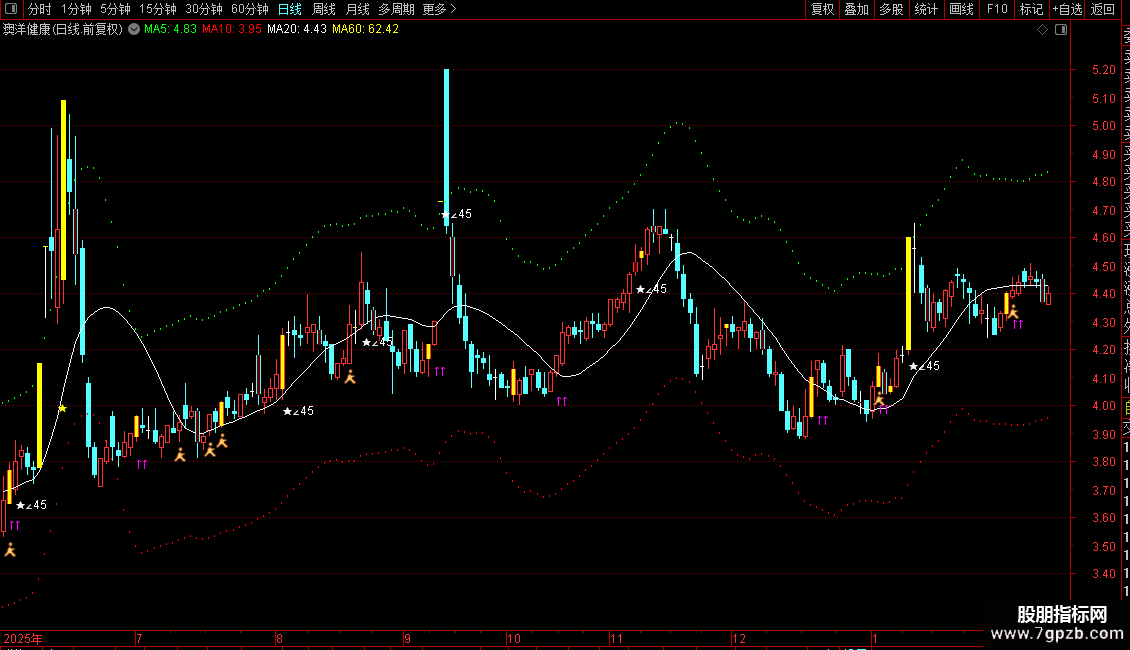Viewport: 1130px width, 650px height.
Task: Click the month 12 time axis label
Action: coord(739,639)
